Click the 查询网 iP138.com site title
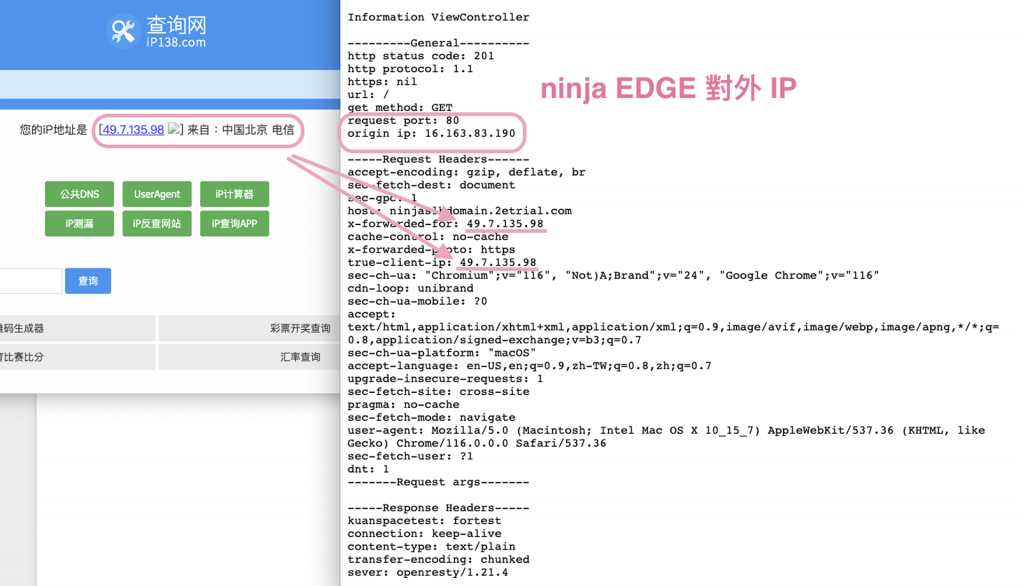The image size is (1024, 586). (x=176, y=31)
